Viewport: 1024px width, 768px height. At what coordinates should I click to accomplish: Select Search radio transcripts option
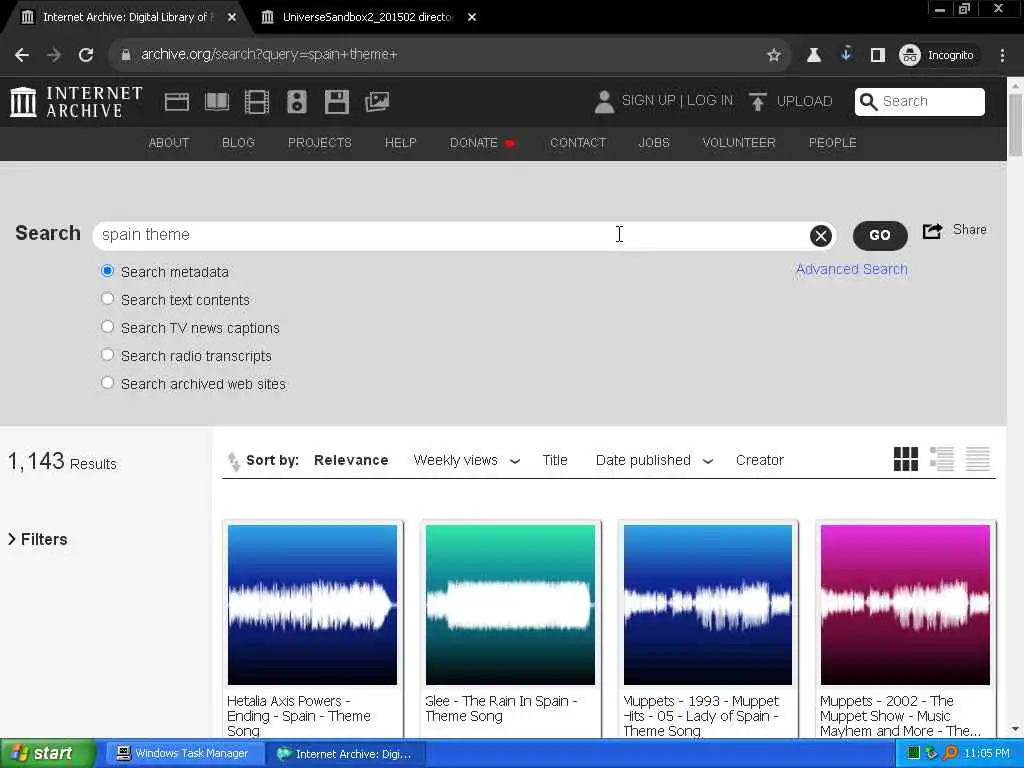coord(108,355)
